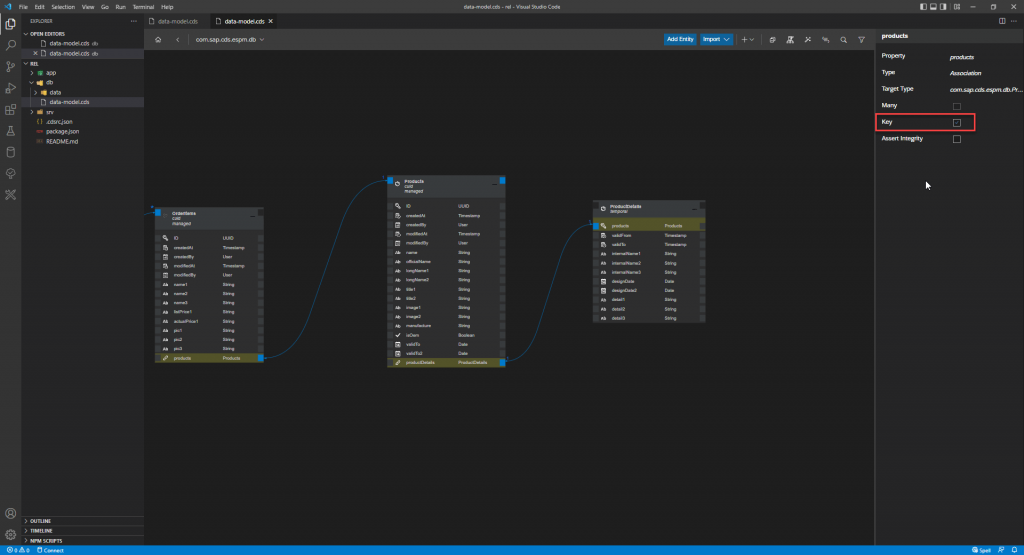
Task: Open the Extensions view
Action: pos(10,110)
